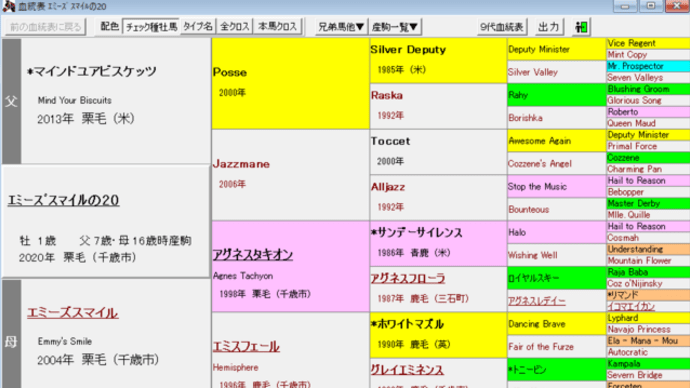Open the 配色 color scheme option

click(x=109, y=26)
